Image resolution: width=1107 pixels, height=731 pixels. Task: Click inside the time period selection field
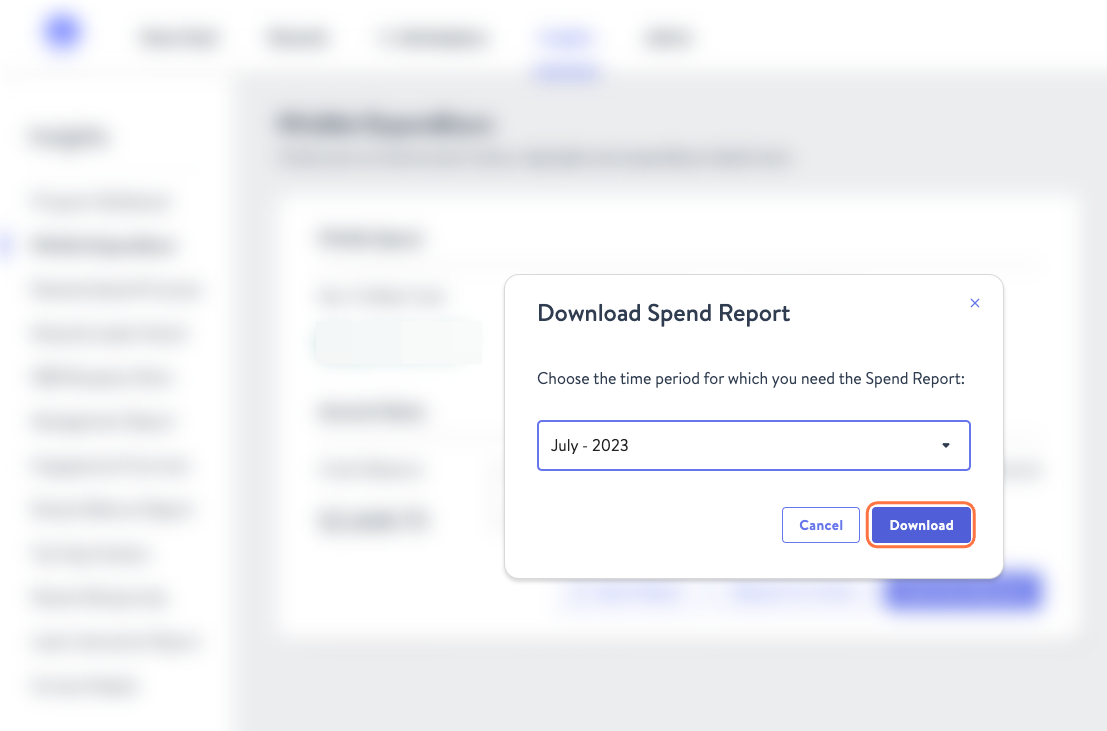(x=700, y=445)
